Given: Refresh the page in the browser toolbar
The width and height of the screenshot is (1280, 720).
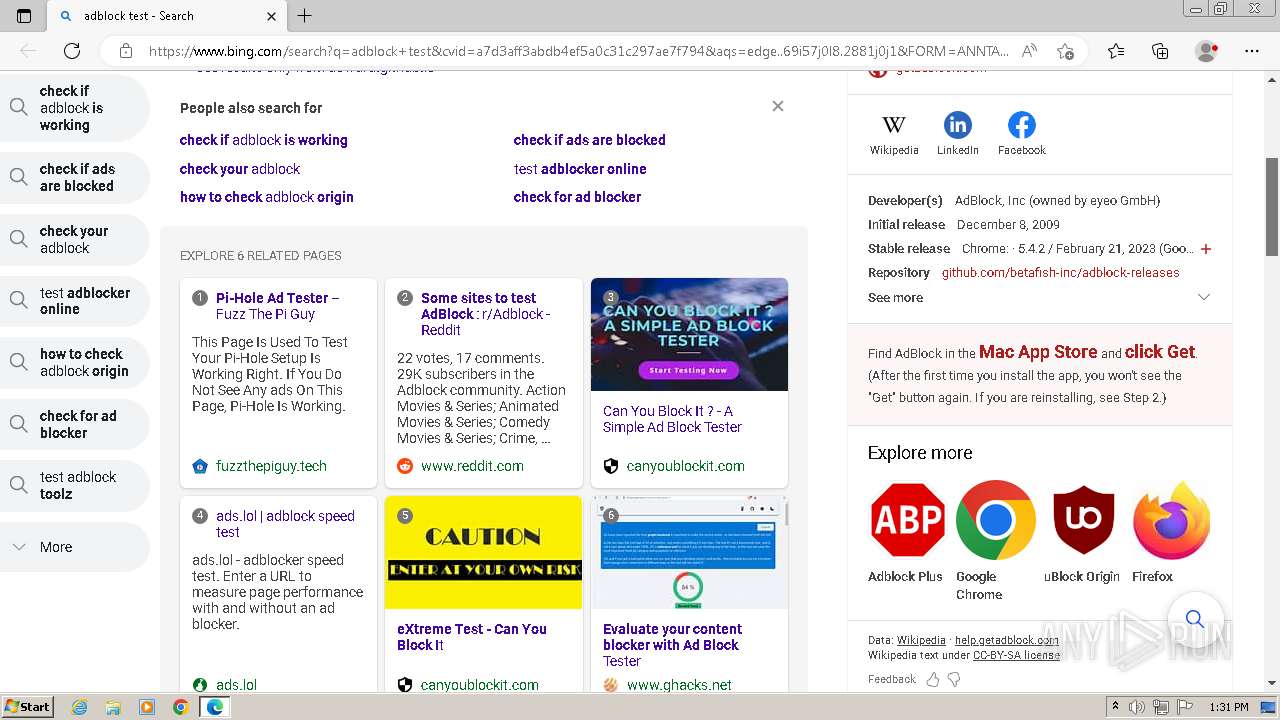Looking at the screenshot, I should click(72, 51).
